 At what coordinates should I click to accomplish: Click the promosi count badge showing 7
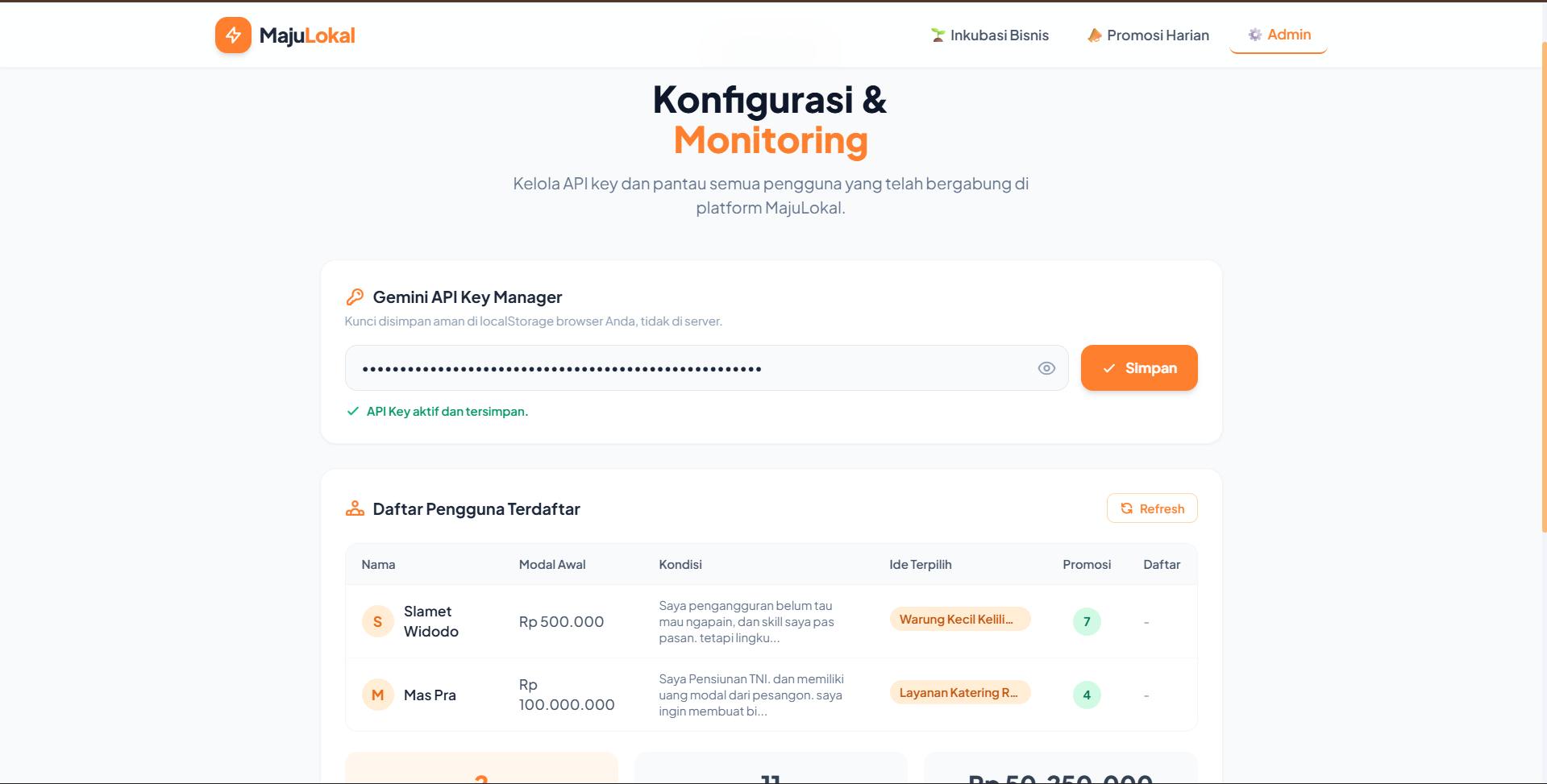click(1087, 621)
